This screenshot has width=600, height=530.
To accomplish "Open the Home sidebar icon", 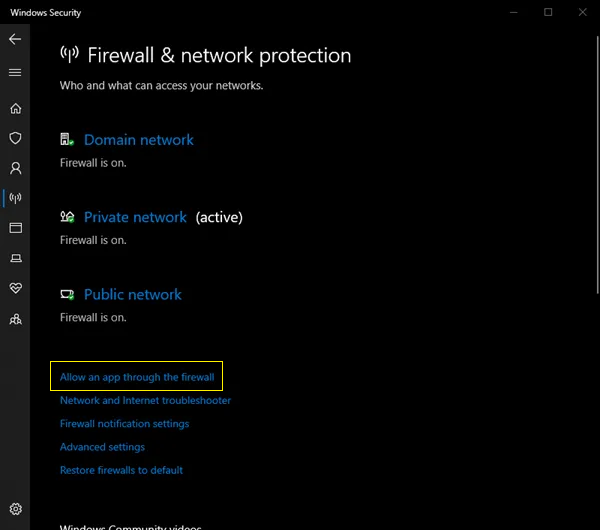I will (x=15, y=109).
